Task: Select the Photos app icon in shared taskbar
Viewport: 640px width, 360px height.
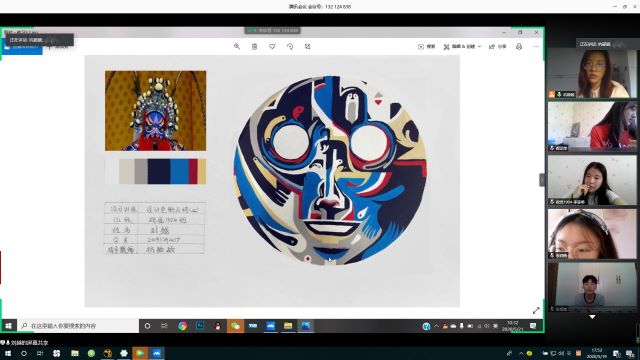Action: [306, 326]
